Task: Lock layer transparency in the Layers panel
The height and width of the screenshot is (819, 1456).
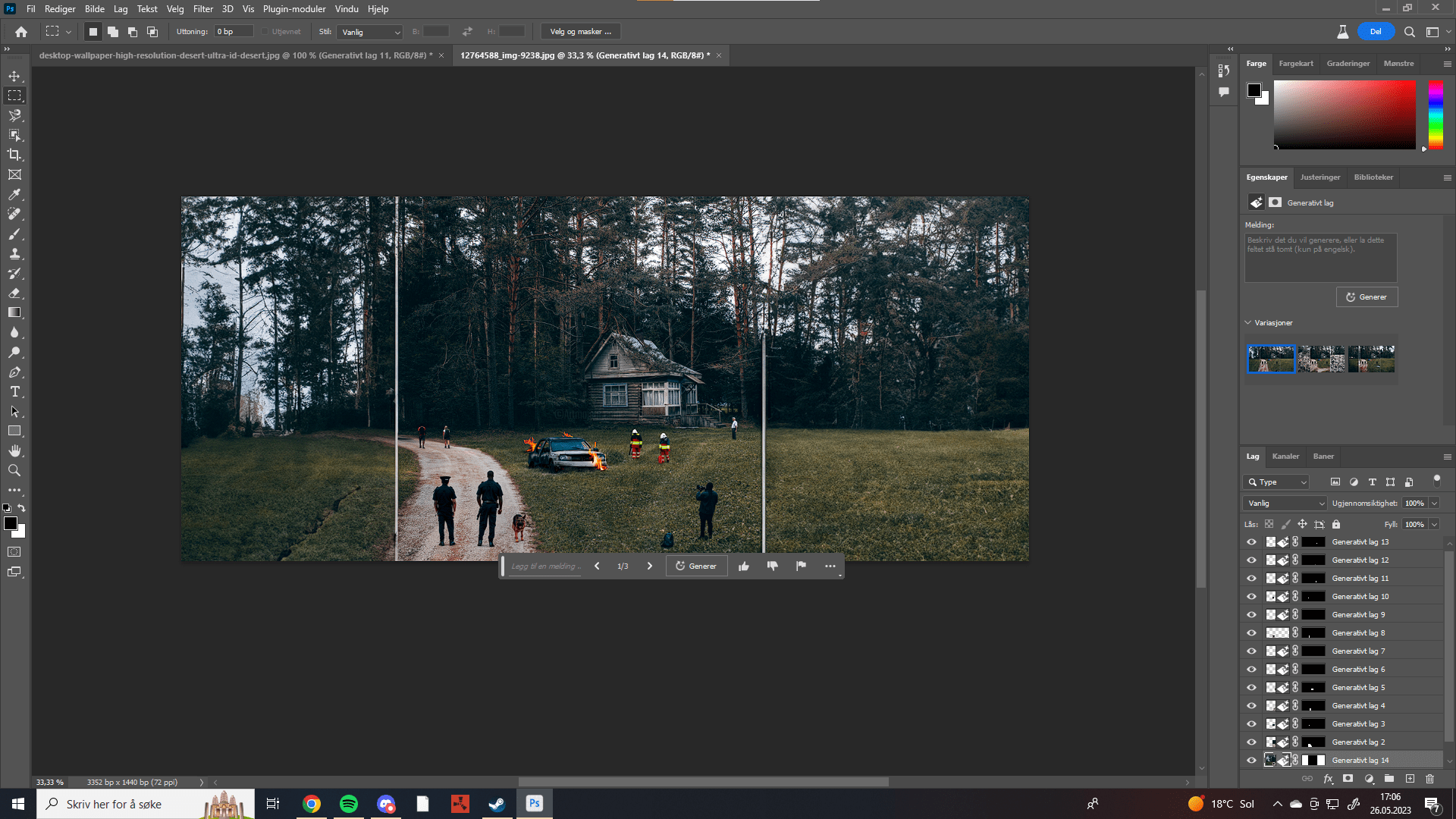Action: click(x=1269, y=524)
